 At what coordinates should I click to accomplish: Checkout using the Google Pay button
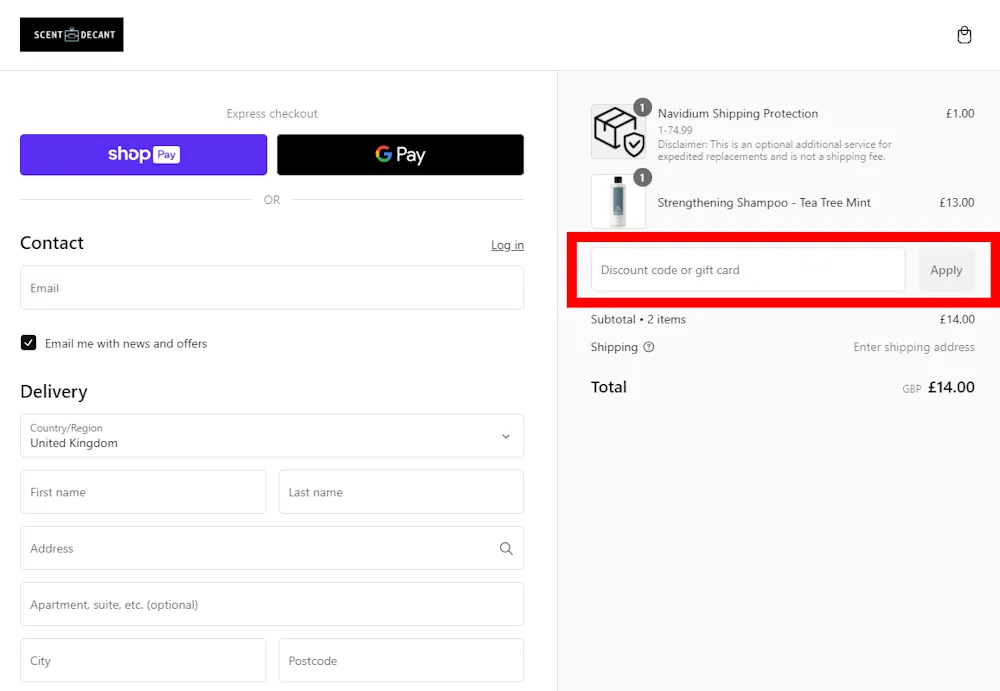point(400,155)
